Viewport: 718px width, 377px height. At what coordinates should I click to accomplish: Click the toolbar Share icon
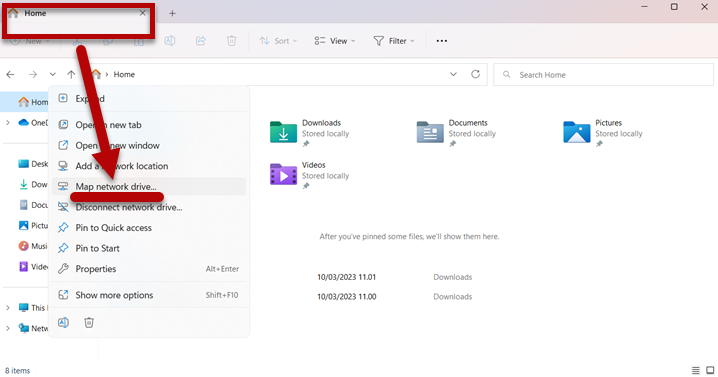click(201, 41)
